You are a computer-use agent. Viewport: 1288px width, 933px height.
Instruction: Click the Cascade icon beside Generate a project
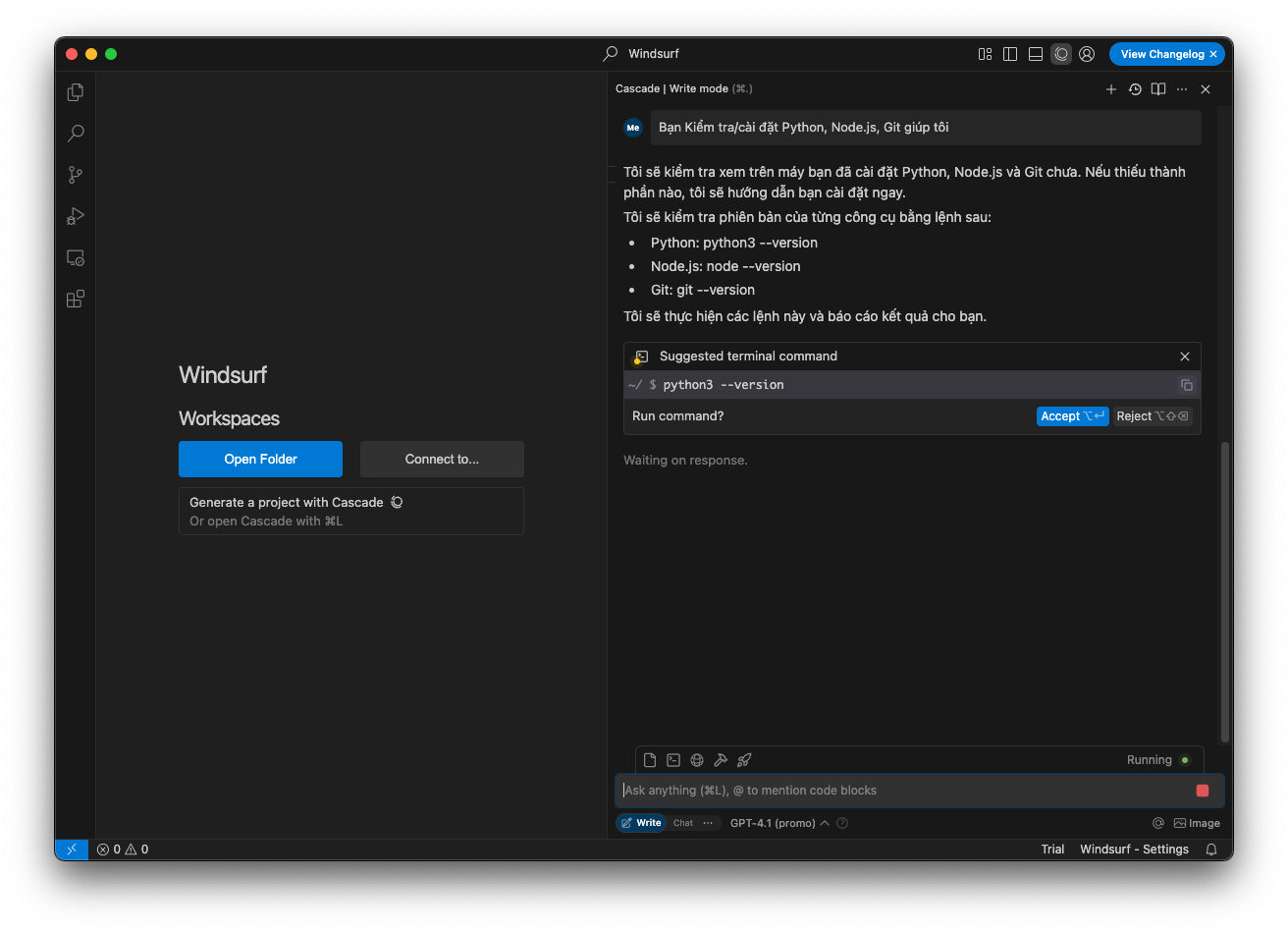click(x=397, y=502)
